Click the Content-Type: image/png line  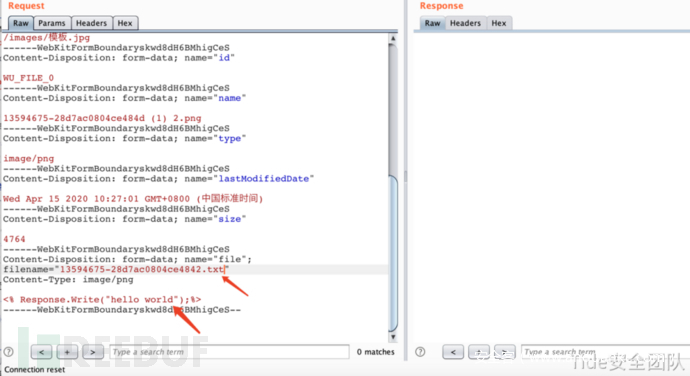tap(68, 280)
